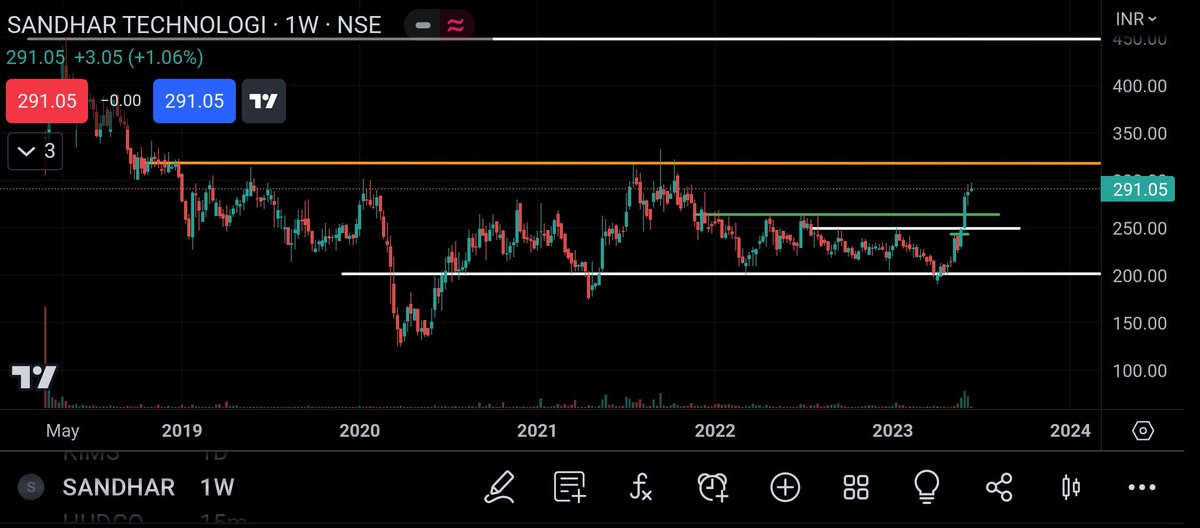Change chart type via candlestick icon
The image size is (1200, 528).
(x=1070, y=487)
